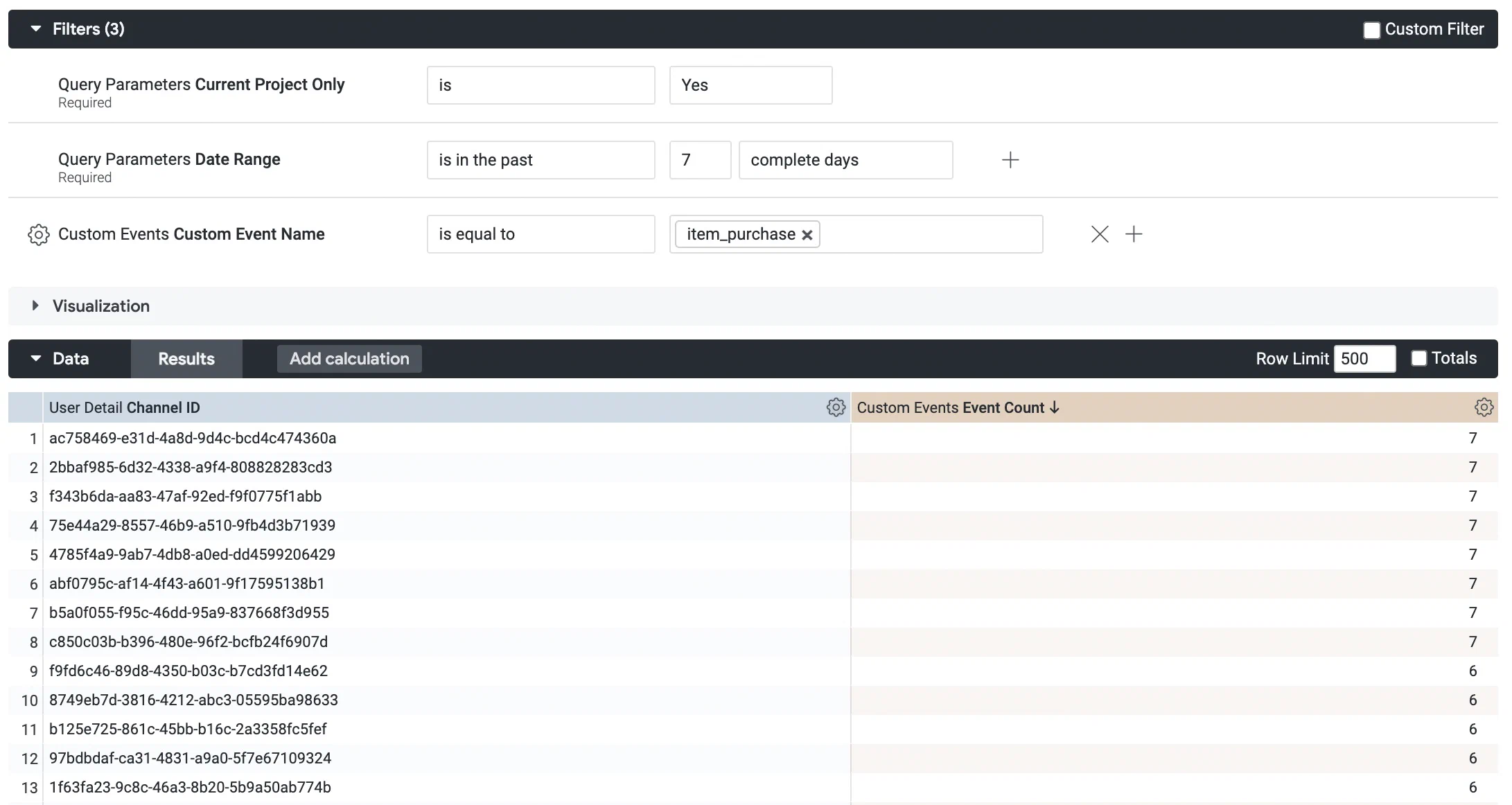1512x805 pixels.
Task: Add another value to the Custom Event filter
Action: pos(1134,234)
